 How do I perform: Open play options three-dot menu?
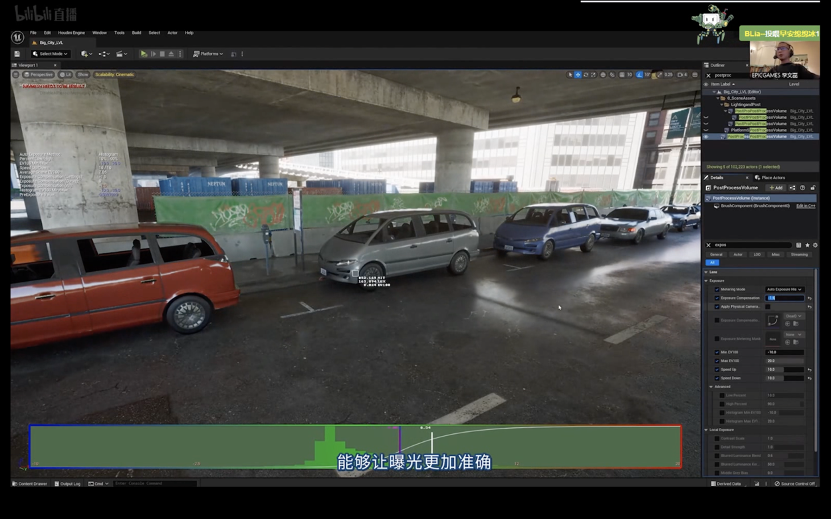coord(180,54)
